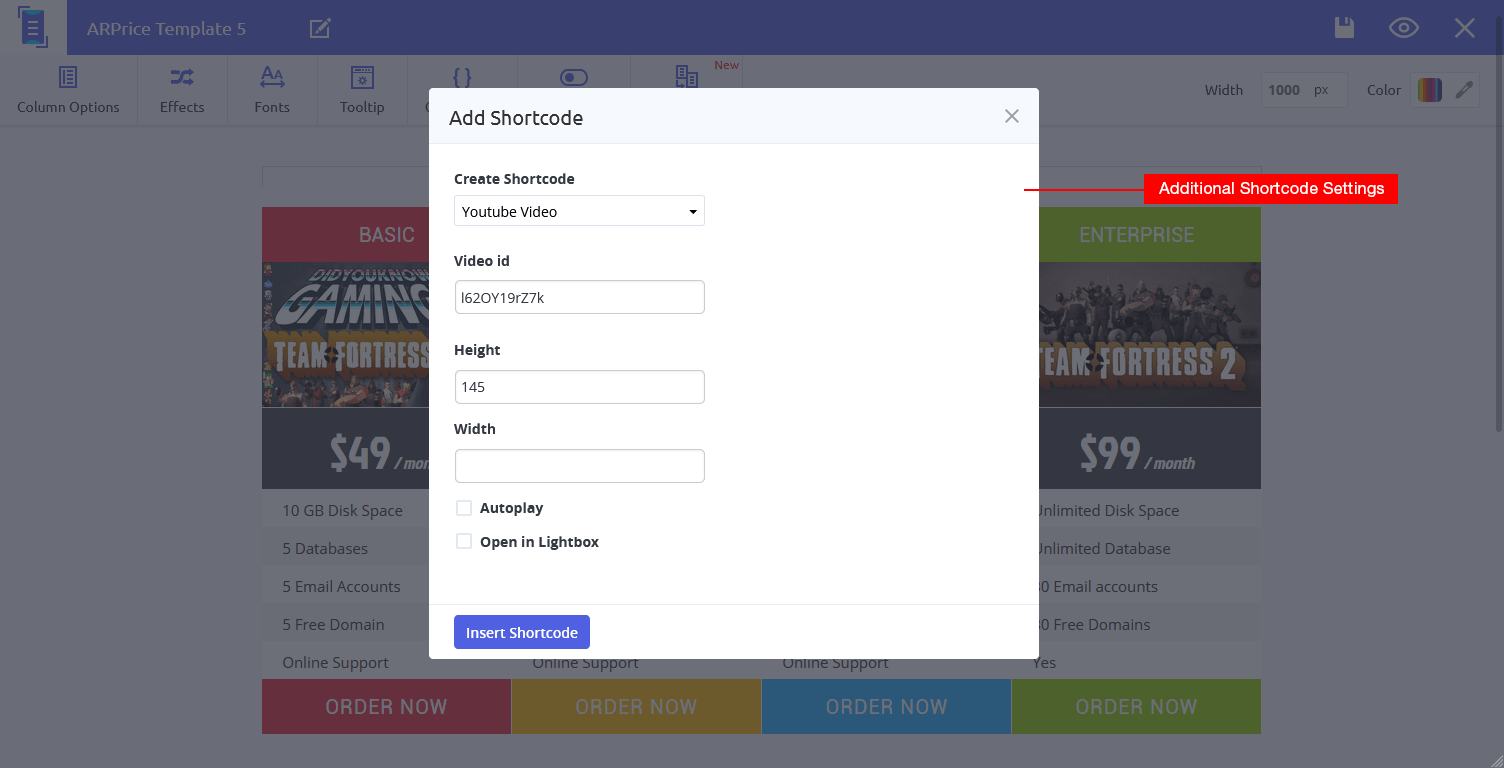Click the Height input showing 145
The width and height of the screenshot is (1504, 768).
580,387
